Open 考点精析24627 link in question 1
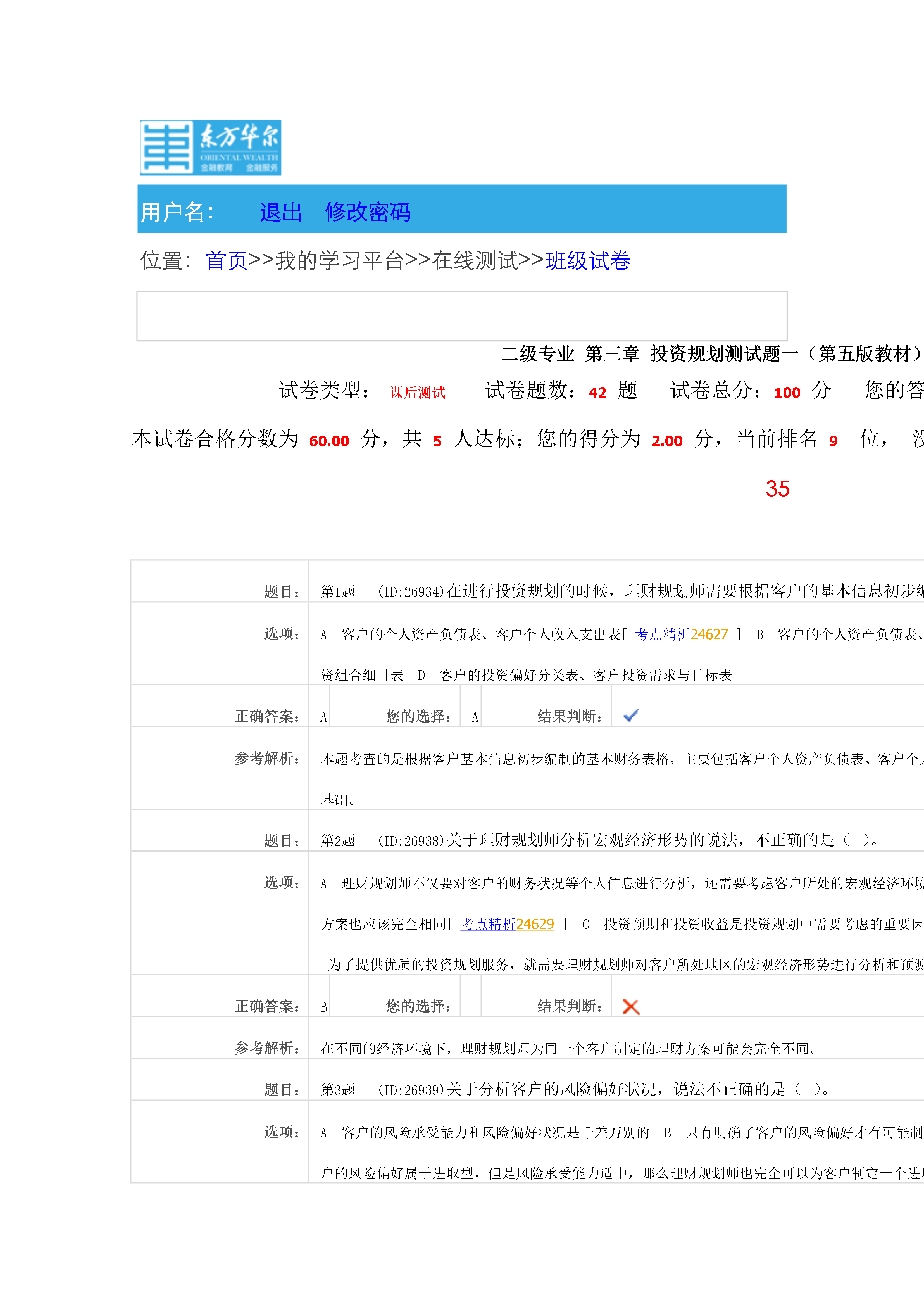Image resolution: width=924 pixels, height=1307 pixels. point(681,634)
